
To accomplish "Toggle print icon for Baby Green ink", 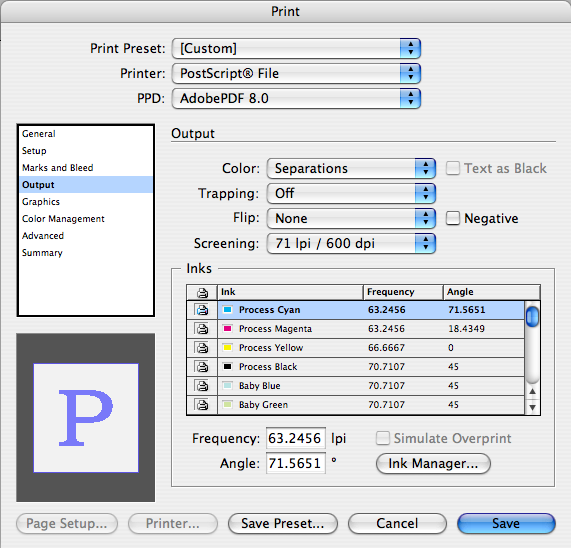I will (202, 405).
